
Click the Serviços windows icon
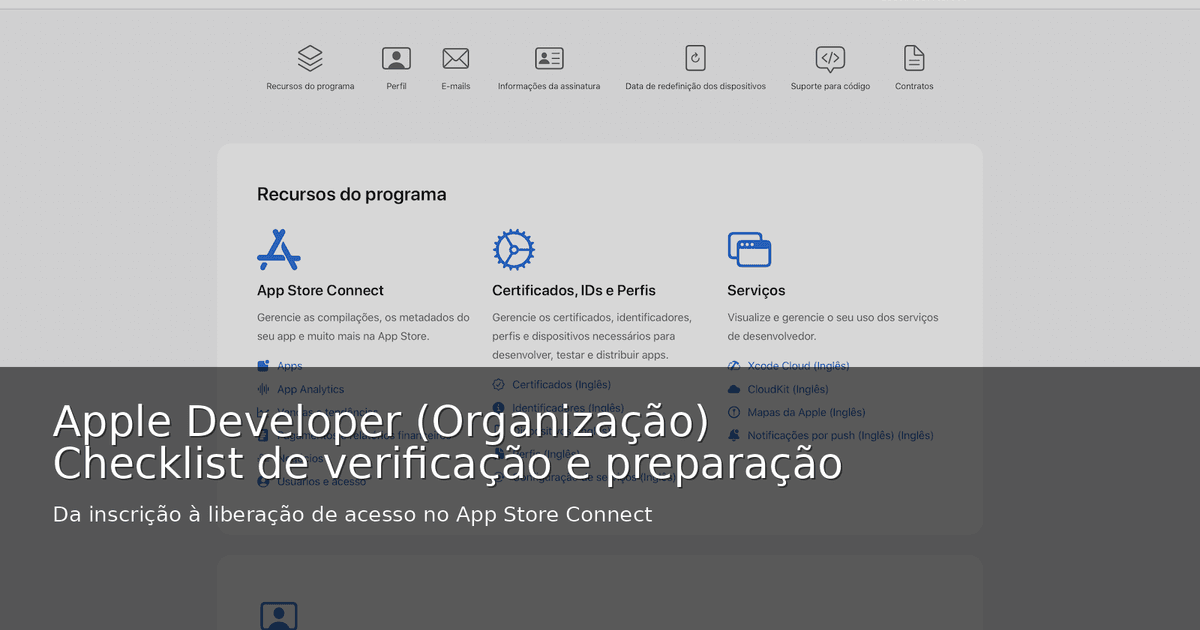[x=749, y=249]
